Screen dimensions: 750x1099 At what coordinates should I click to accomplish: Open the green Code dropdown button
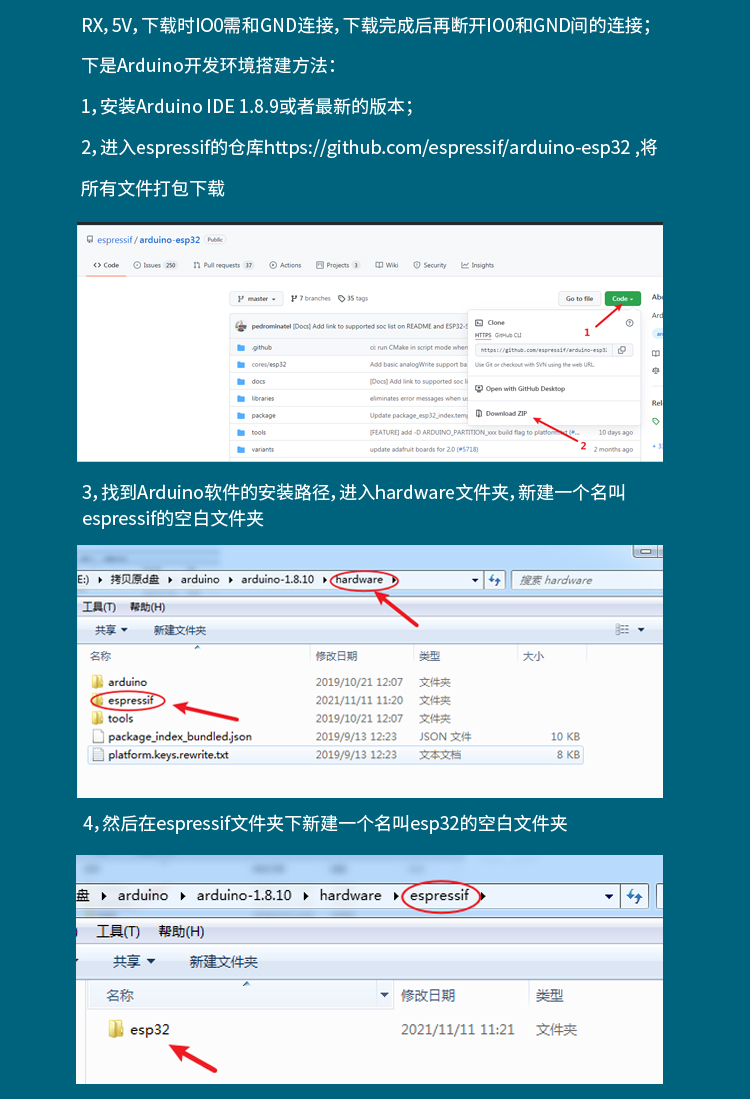622,298
